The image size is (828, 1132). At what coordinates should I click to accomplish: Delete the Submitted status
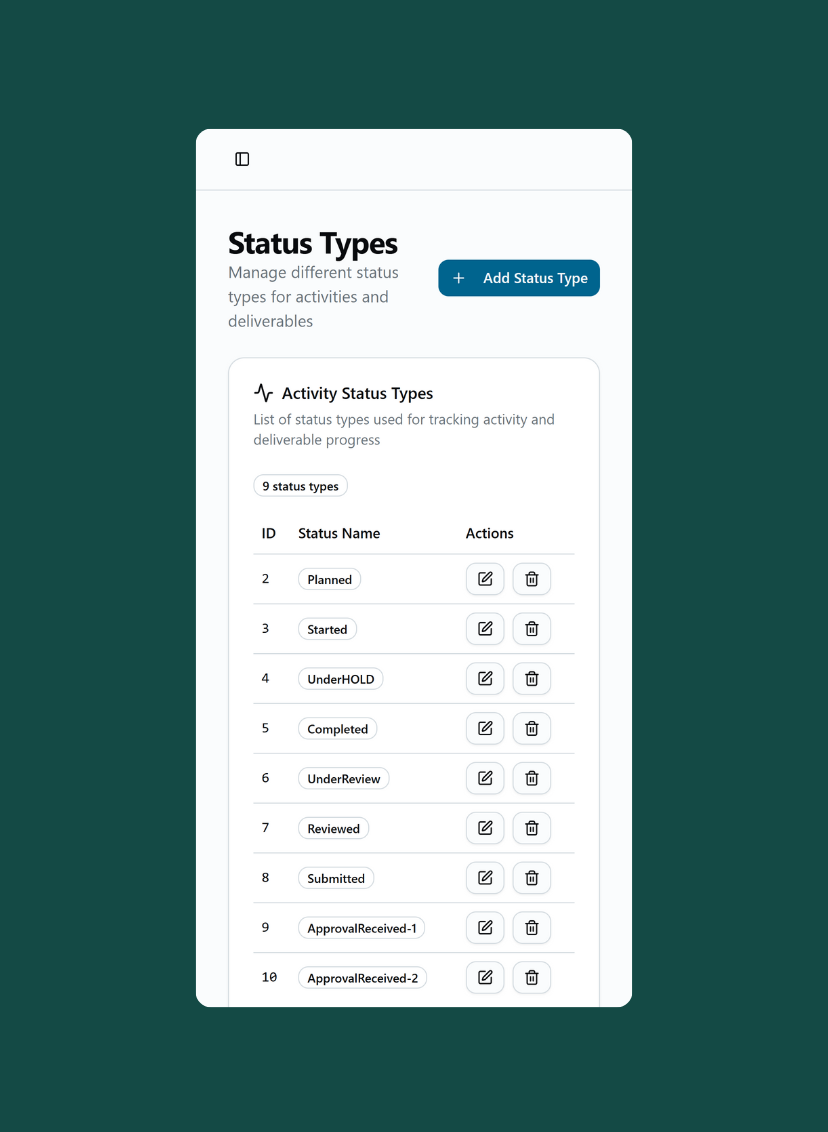[532, 878]
